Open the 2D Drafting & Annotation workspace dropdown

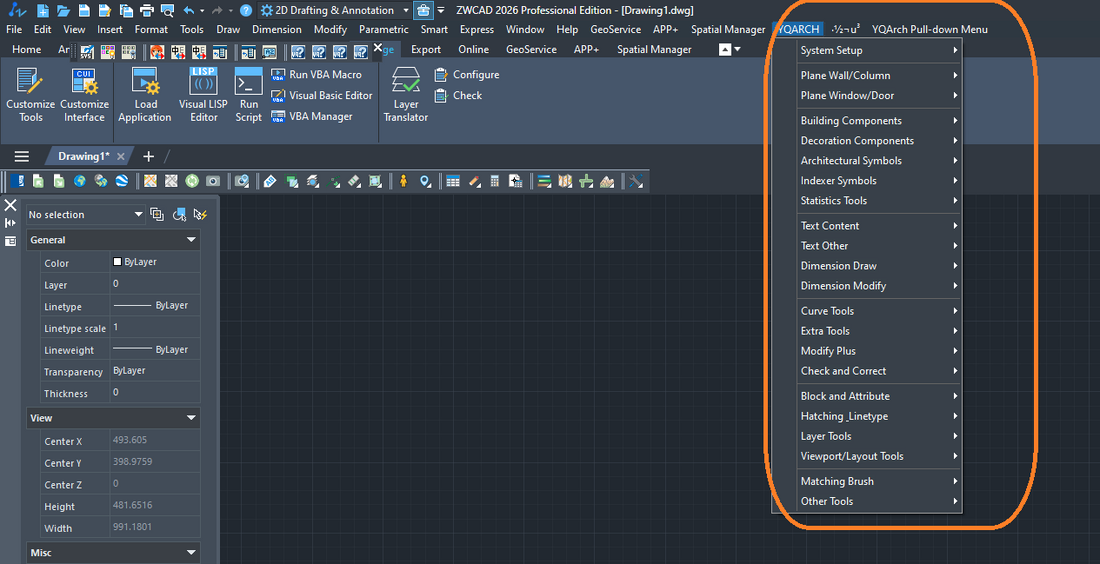[x=406, y=10]
